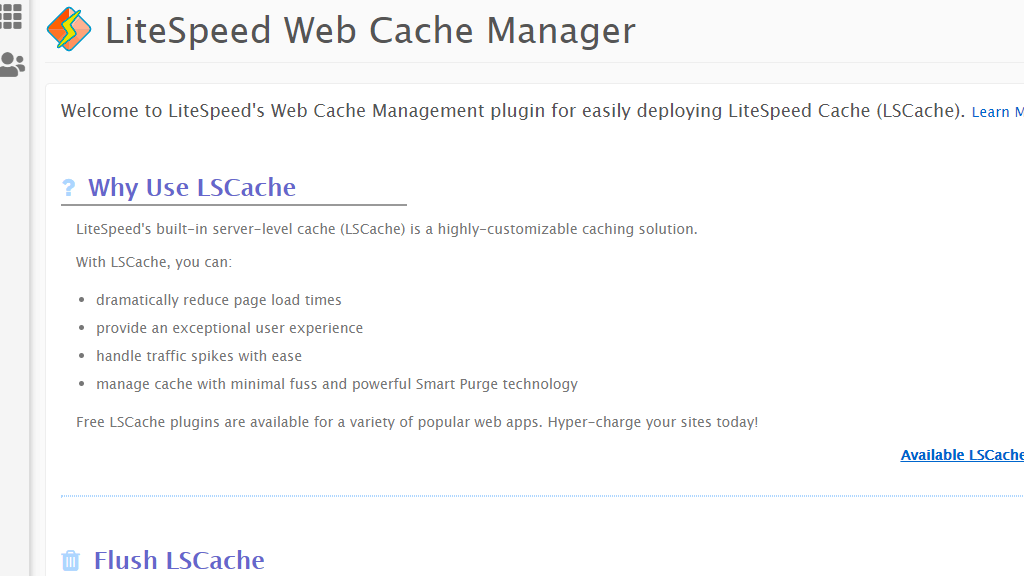Select the 'provide an exceptional user experience' bullet
Image resolution: width=1024 pixels, height=576 pixels.
pos(229,328)
